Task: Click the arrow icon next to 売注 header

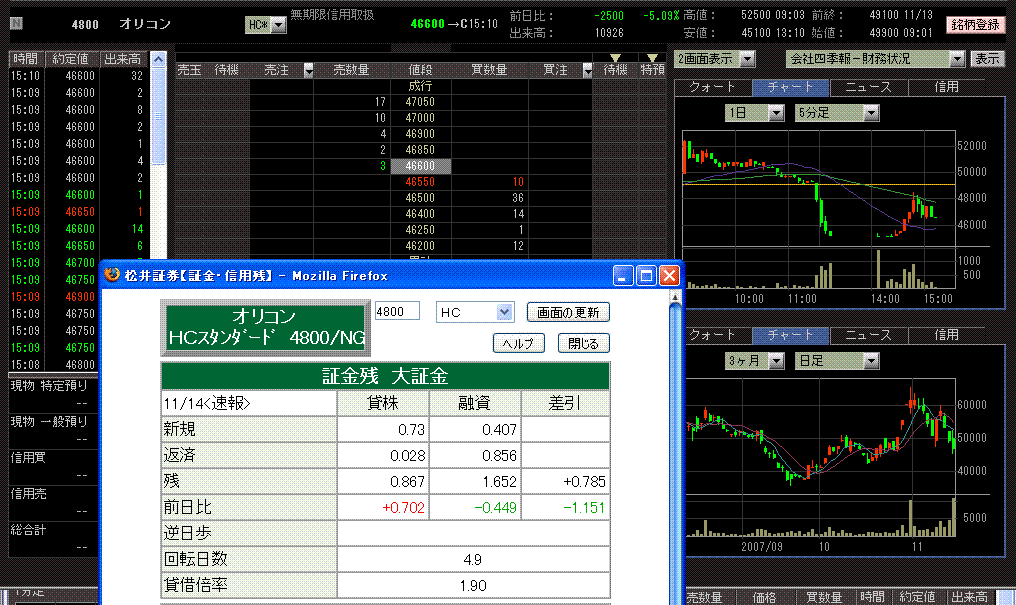Action: click(x=308, y=71)
